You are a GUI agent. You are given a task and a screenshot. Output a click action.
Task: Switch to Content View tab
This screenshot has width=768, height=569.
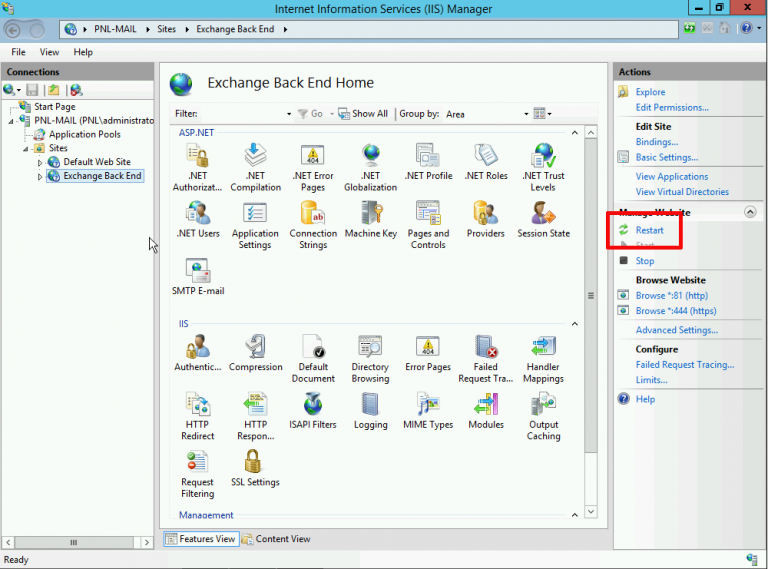(277, 539)
